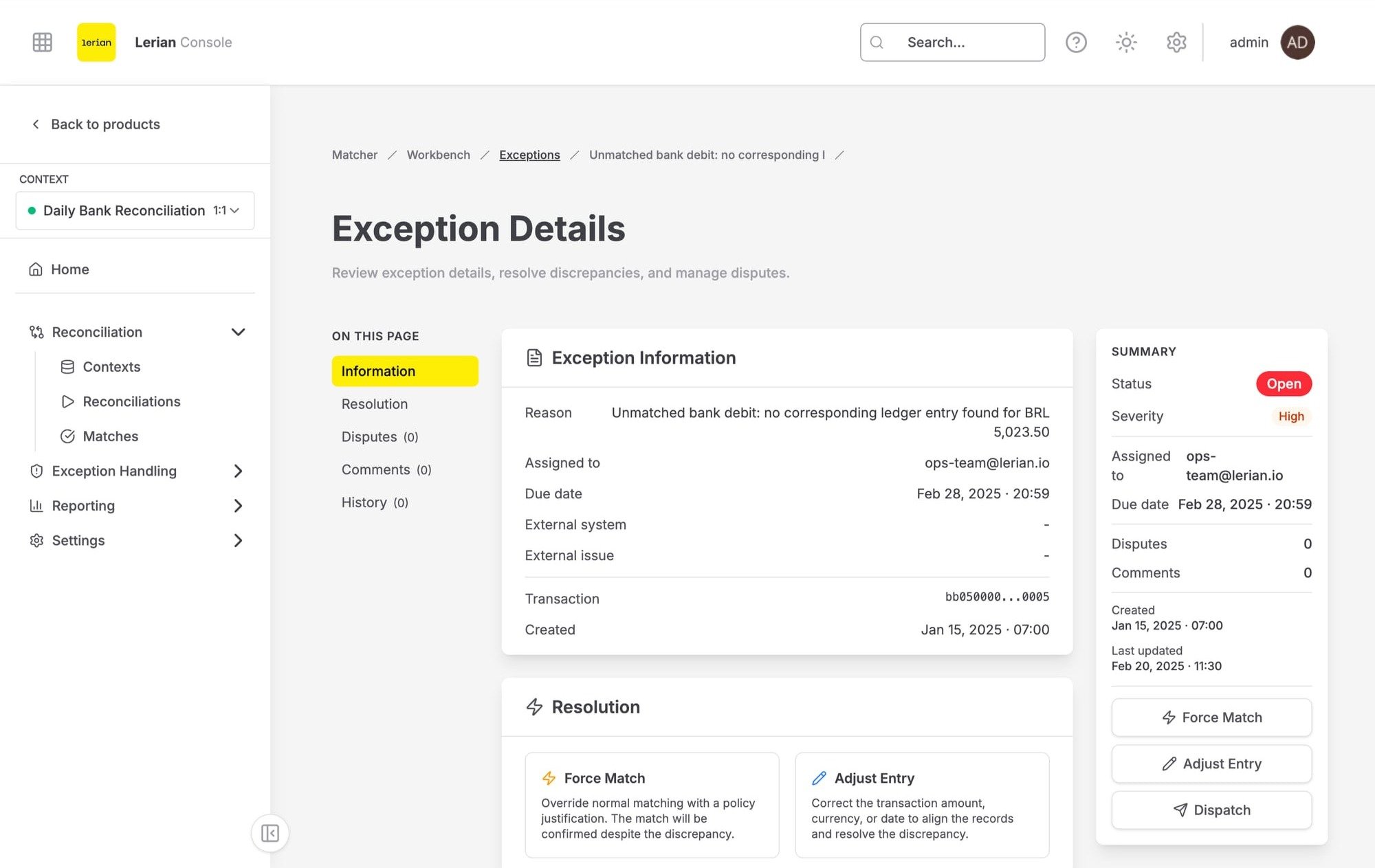
Task: Expand the sidebar Settings chevron
Action: 238,540
